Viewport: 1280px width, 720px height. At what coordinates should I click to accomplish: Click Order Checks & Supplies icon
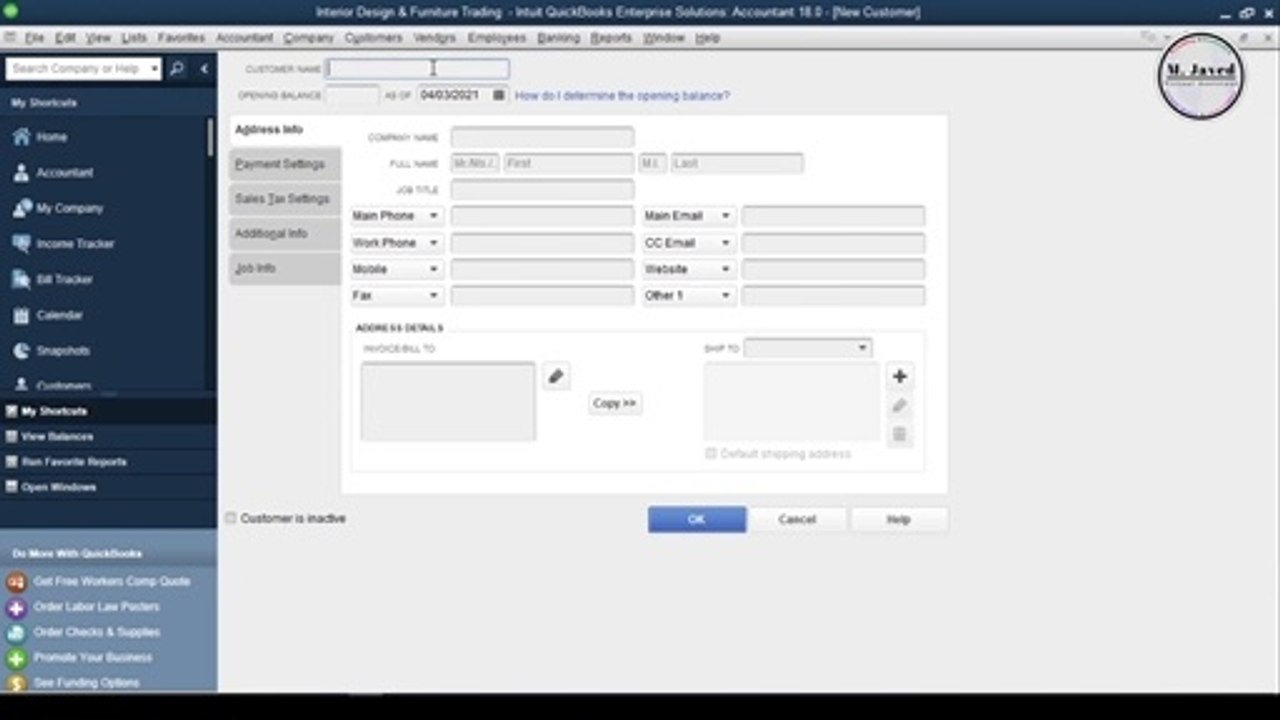click(x=16, y=633)
